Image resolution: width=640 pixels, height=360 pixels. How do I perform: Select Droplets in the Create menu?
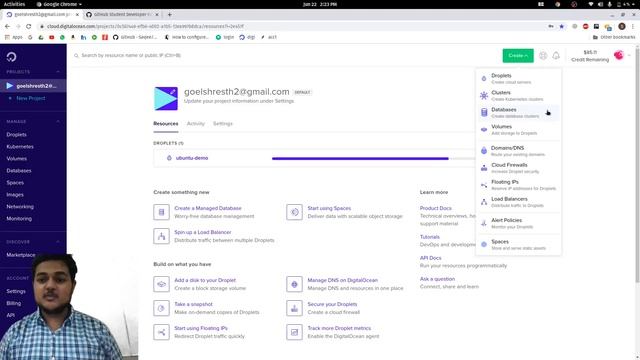[518, 78]
